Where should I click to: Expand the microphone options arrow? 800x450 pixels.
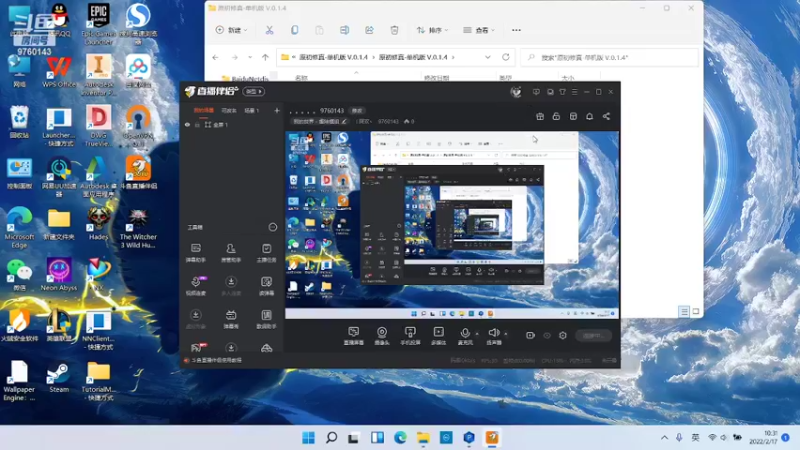coord(477,334)
